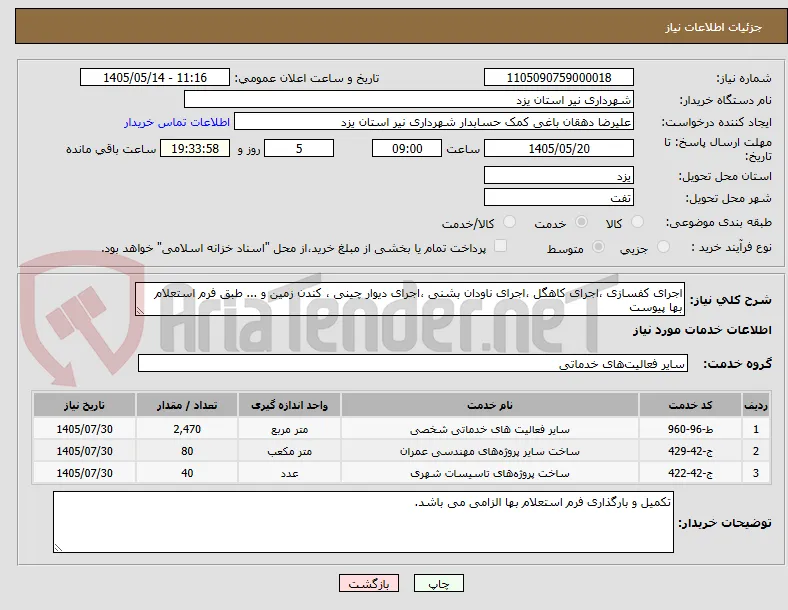This screenshot has height=610, width=788.
Task: Click ساخت سایر پروژه‌های مهندسی عمران cell
Action: pos(489,451)
